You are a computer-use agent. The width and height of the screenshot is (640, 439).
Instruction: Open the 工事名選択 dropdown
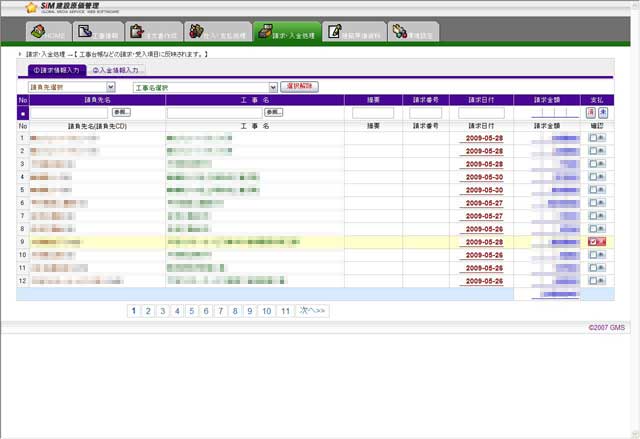203,87
